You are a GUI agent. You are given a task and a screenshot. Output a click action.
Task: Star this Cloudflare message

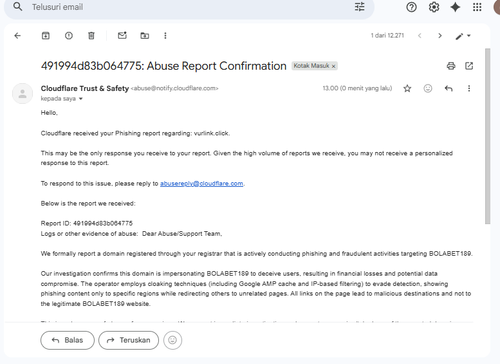(x=407, y=88)
